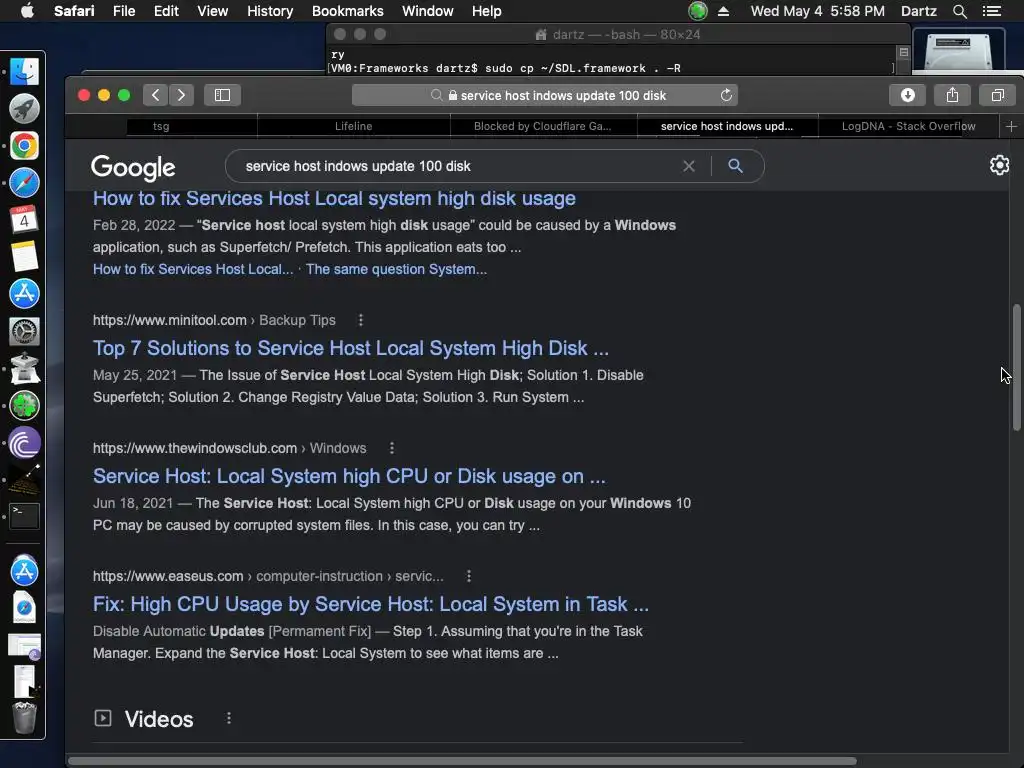The height and width of the screenshot is (768, 1024).
Task: Open options beside Videos heading
Action: (229, 718)
